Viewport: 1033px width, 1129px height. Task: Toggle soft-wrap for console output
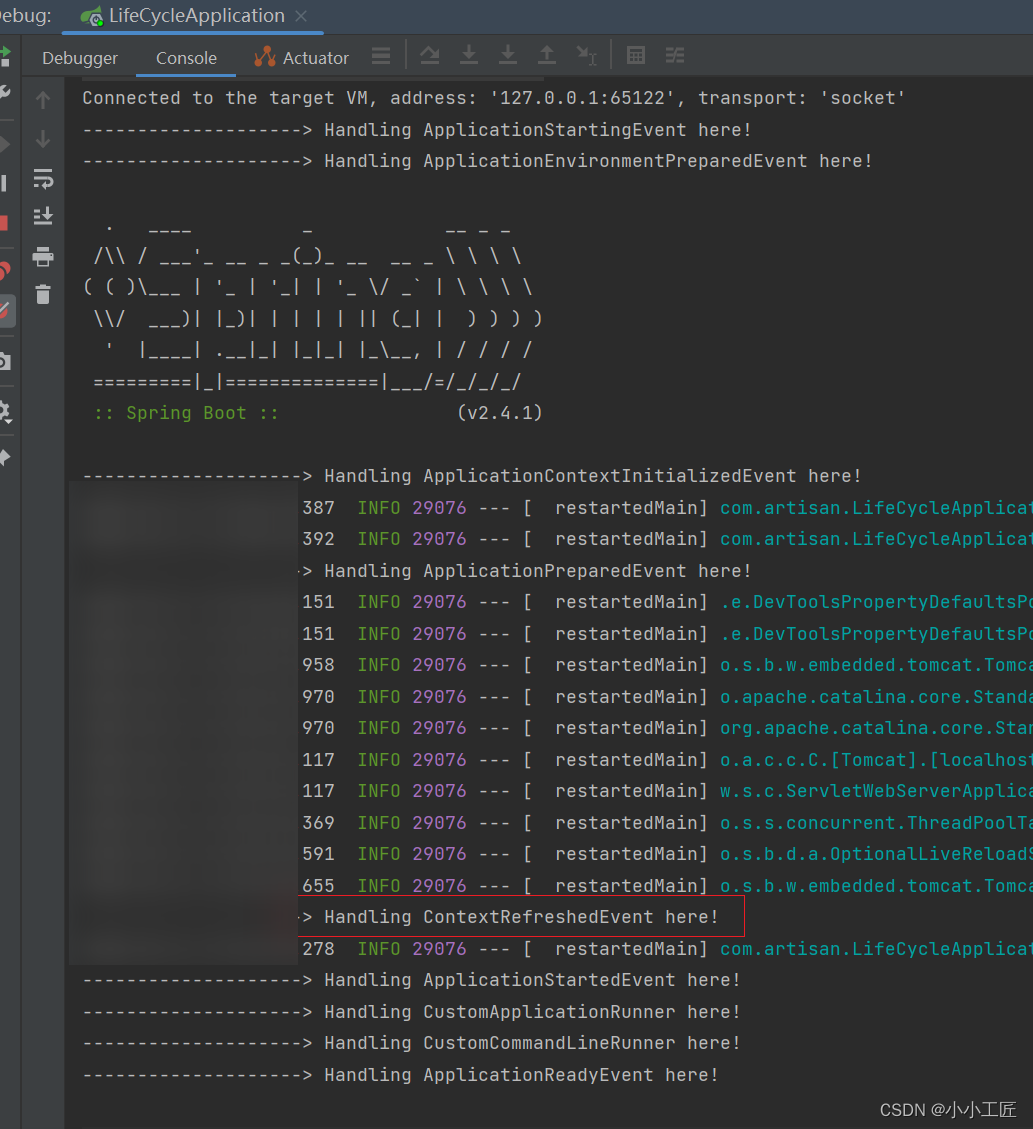[43, 179]
